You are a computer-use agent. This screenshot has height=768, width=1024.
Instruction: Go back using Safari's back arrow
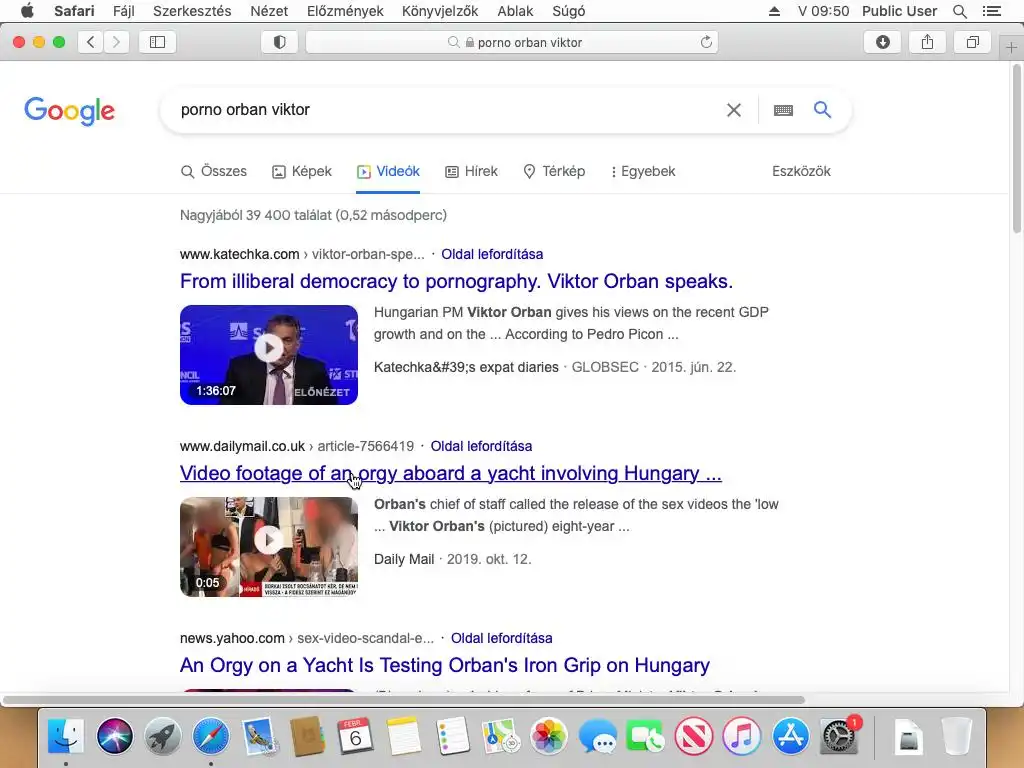coord(91,42)
